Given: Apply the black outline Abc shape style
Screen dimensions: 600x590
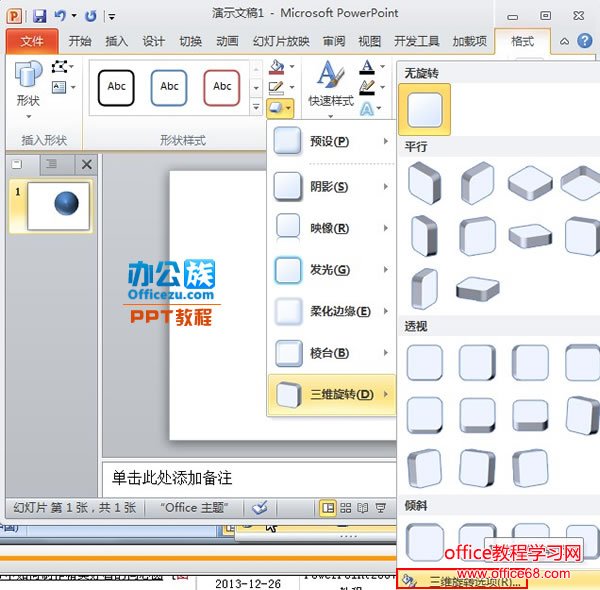Looking at the screenshot, I should tap(116, 88).
